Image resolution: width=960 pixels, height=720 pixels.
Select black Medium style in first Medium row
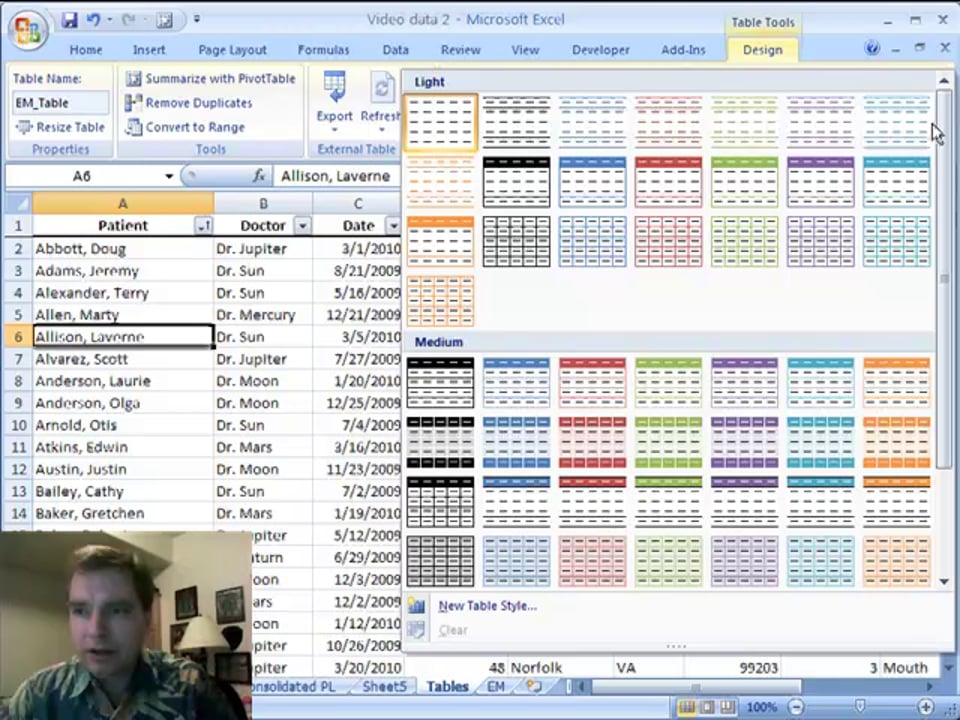click(440, 383)
